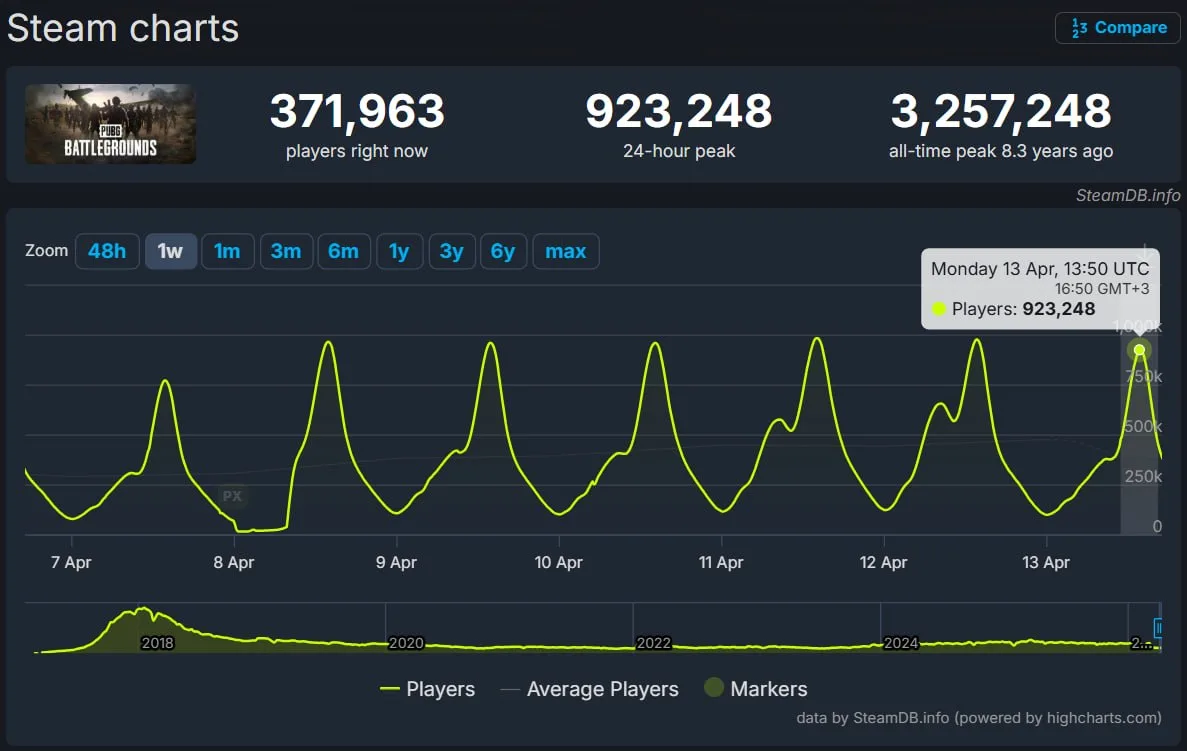Open the PUBG Battlegrounds game thumbnail
Viewport: 1187px width, 751px height.
pyautogui.click(x=111, y=124)
